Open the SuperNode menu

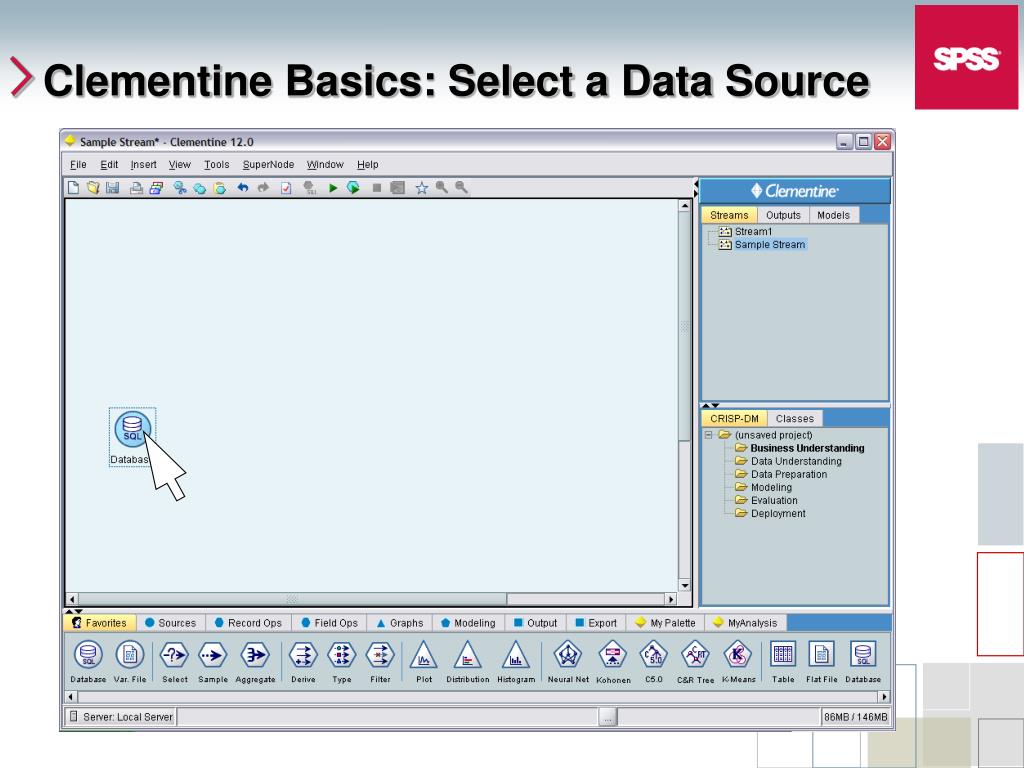point(268,165)
